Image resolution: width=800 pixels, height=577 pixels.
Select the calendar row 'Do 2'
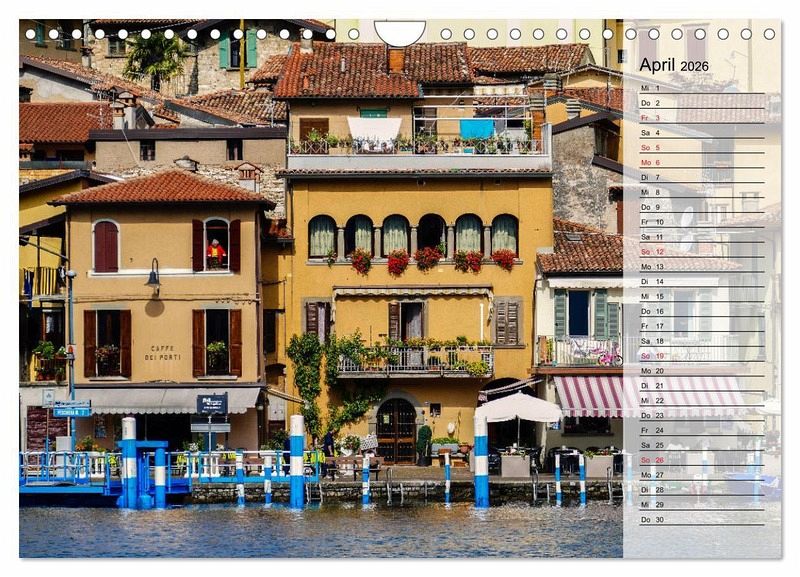[x=702, y=103]
